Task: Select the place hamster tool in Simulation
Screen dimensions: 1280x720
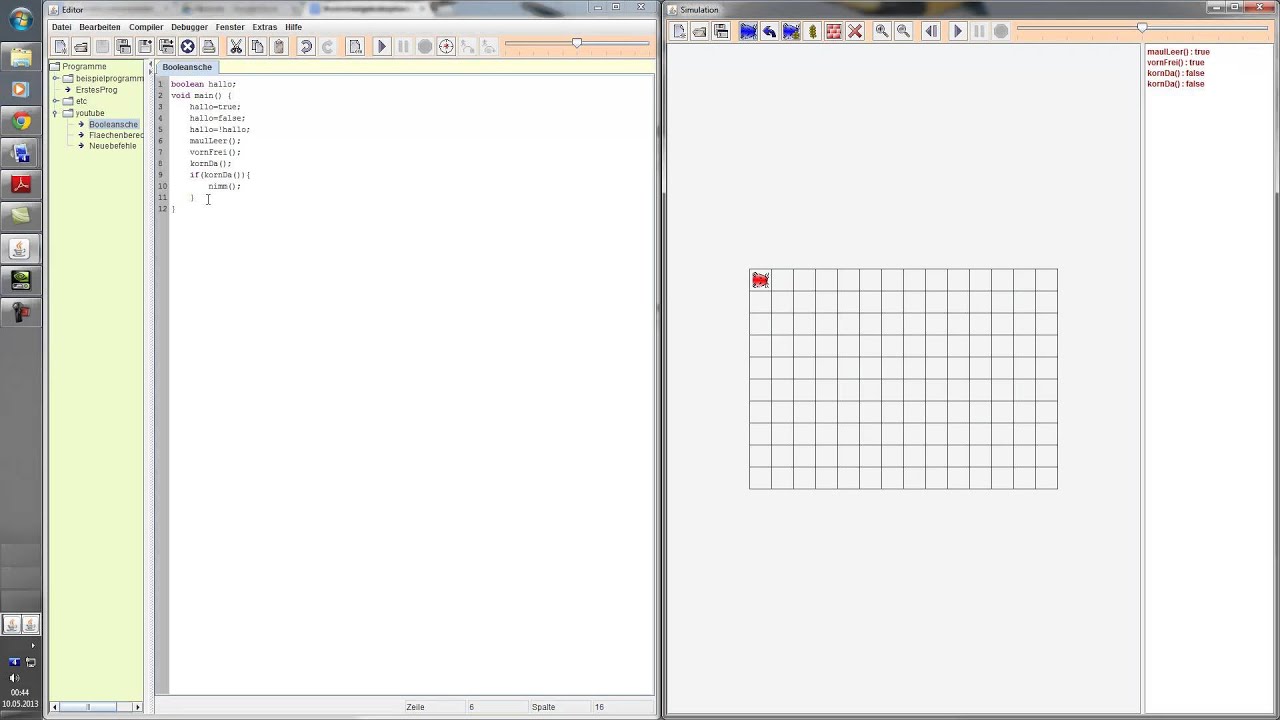Action: 748,31
